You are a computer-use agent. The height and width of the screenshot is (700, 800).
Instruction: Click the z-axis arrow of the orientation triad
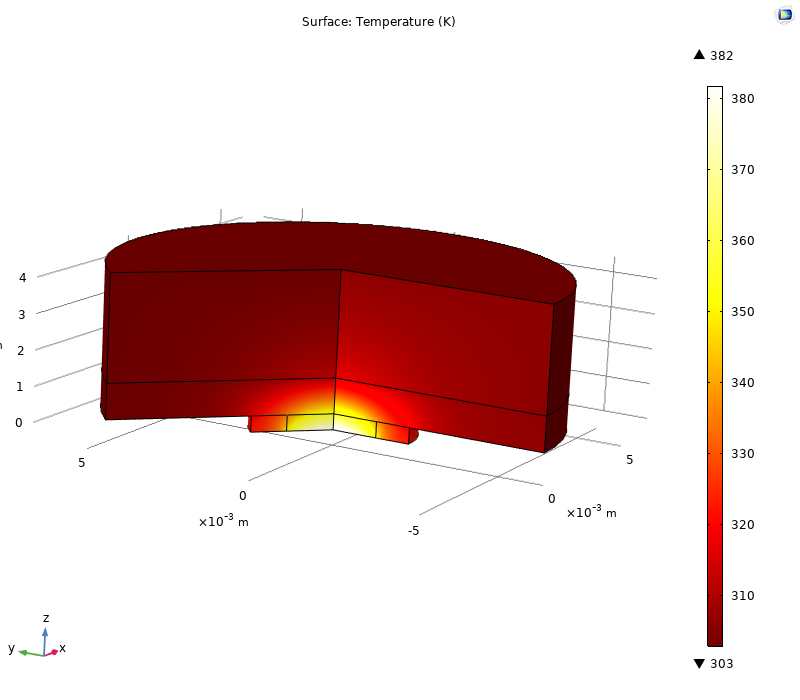pyautogui.click(x=45, y=640)
